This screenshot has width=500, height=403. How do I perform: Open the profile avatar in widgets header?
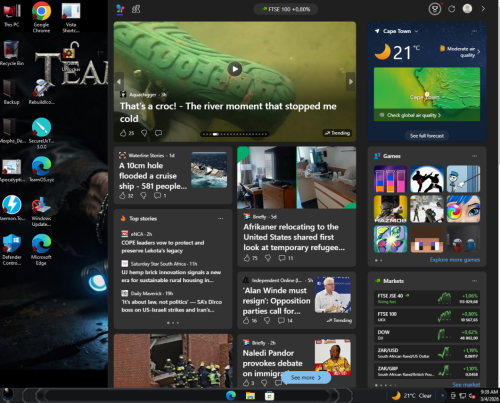[x=467, y=9]
